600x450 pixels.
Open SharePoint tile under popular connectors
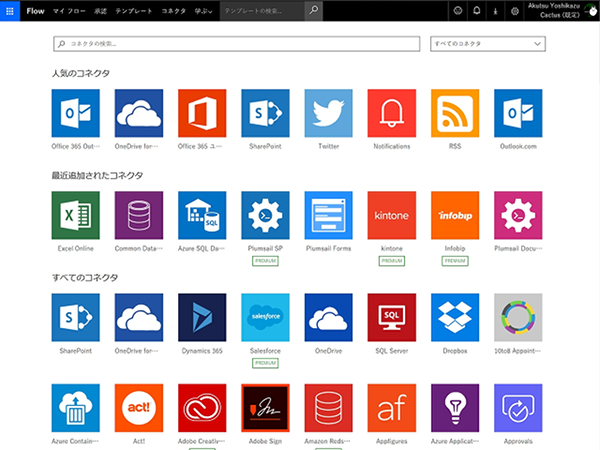[265, 113]
